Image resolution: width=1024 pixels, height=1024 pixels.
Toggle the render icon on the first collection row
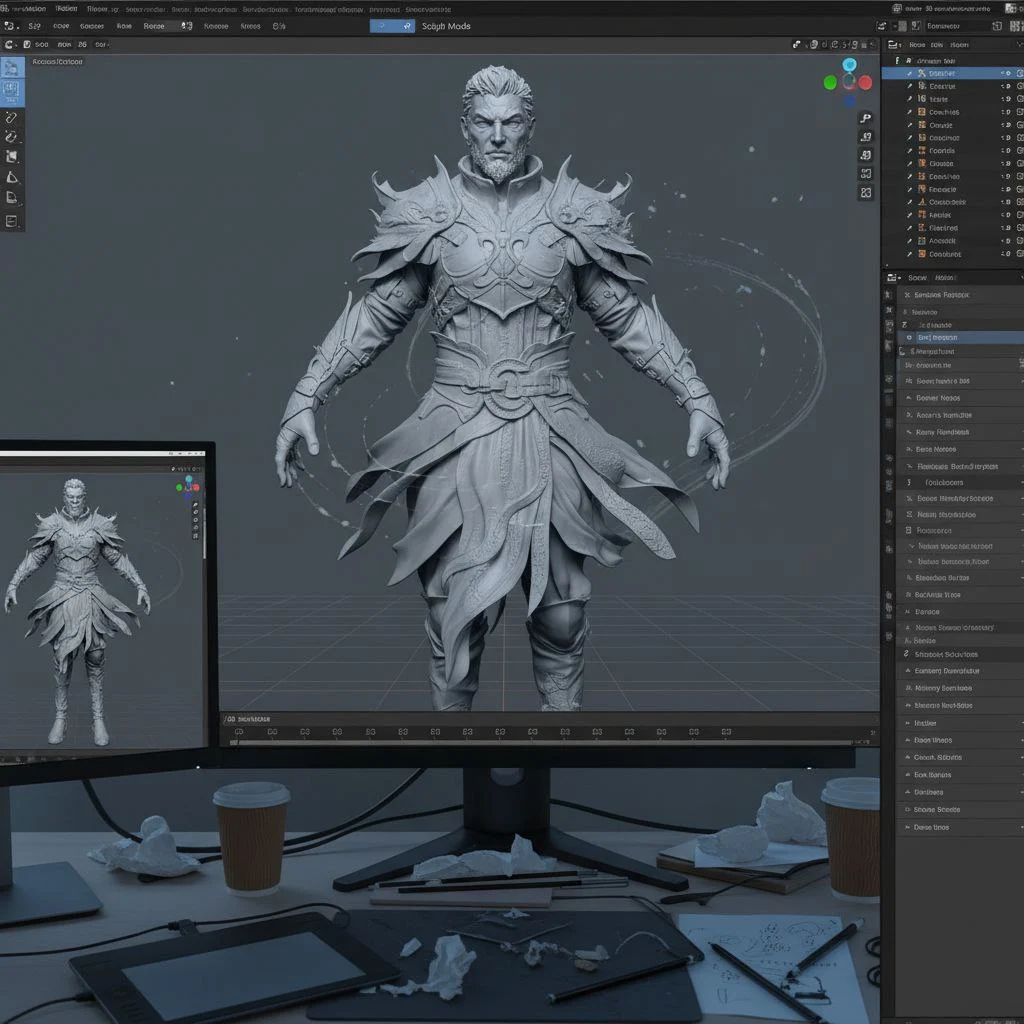(1018, 73)
